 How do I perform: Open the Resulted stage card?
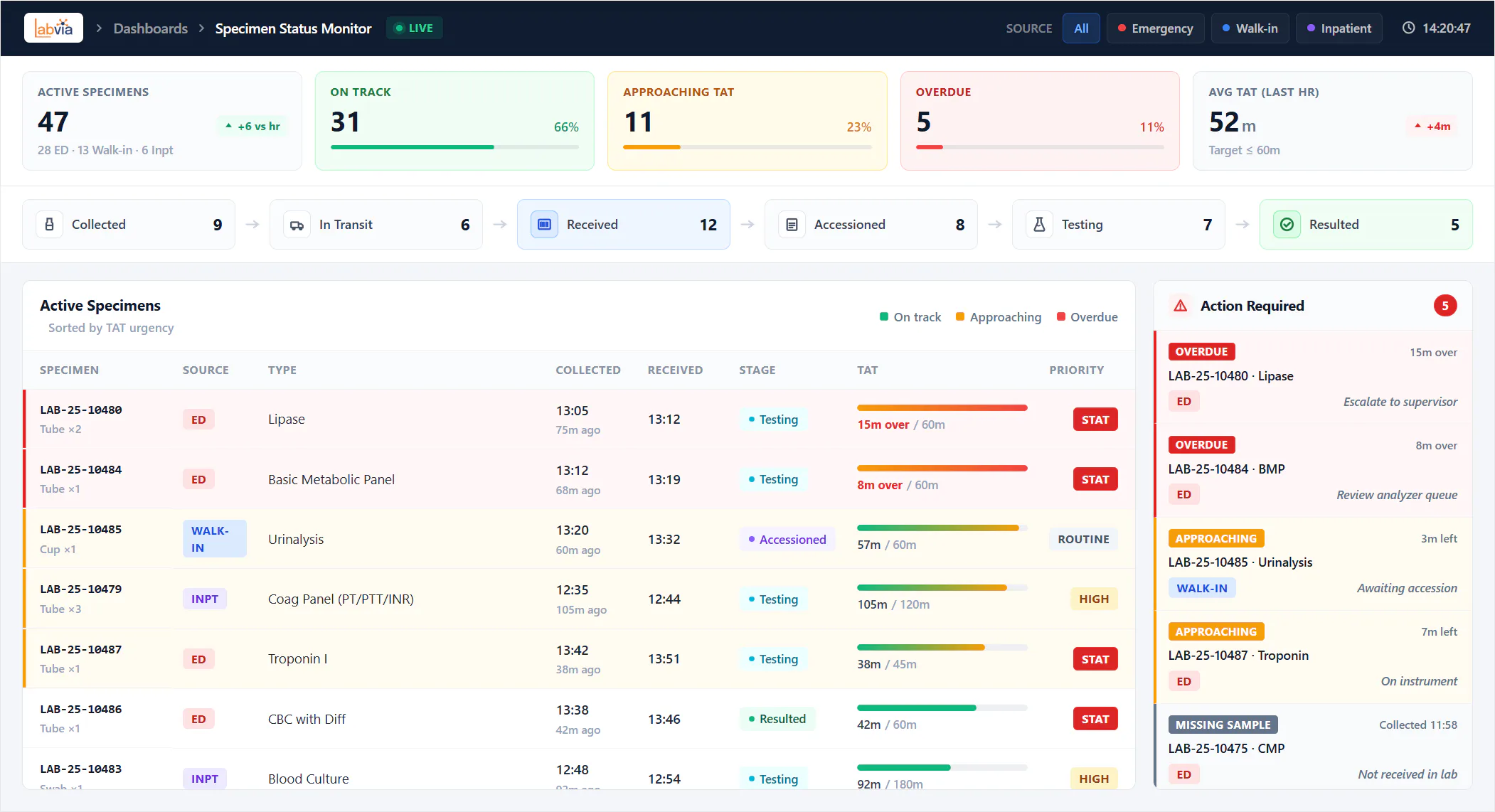pyautogui.click(x=1366, y=225)
